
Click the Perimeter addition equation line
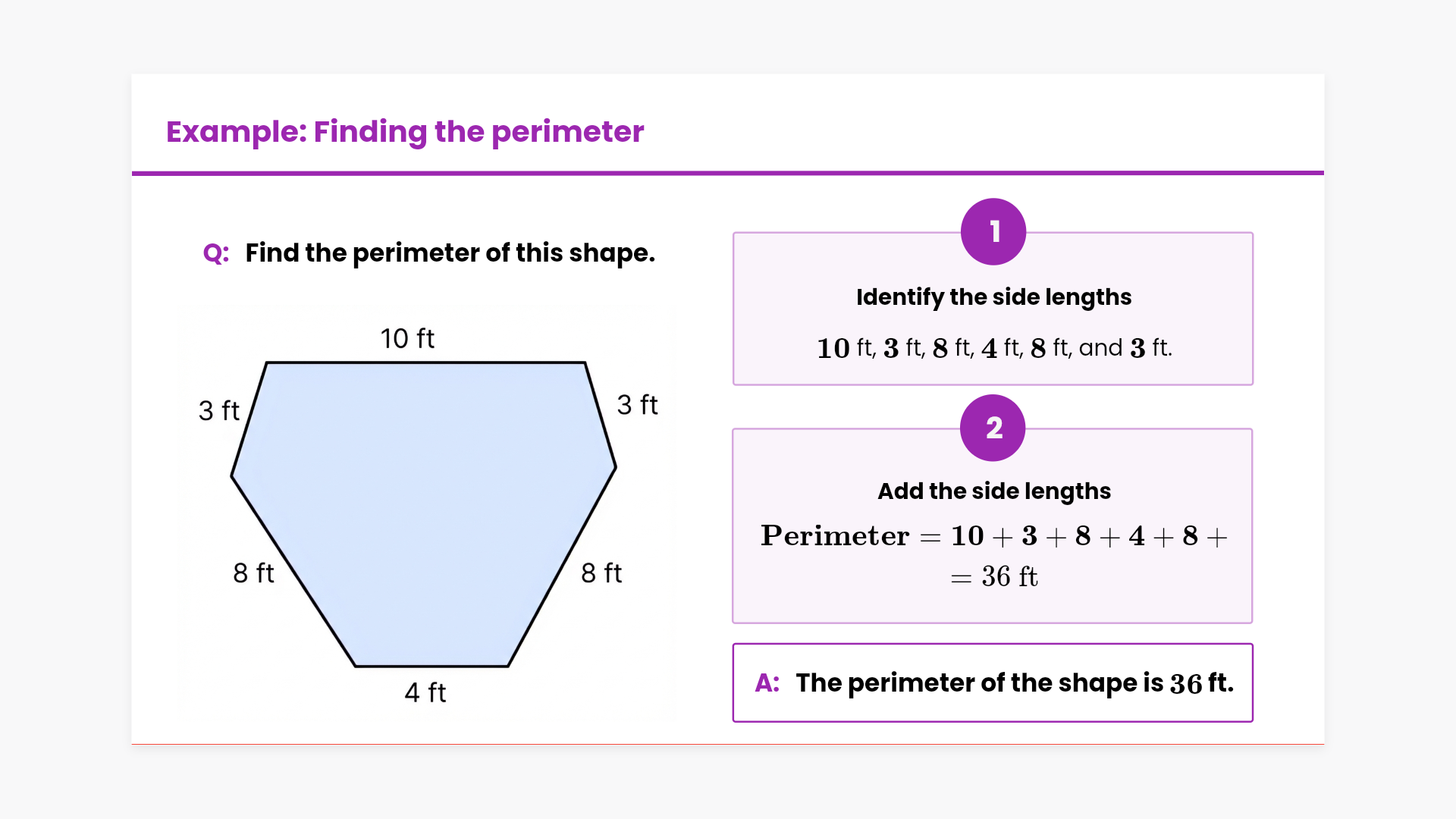(x=993, y=536)
